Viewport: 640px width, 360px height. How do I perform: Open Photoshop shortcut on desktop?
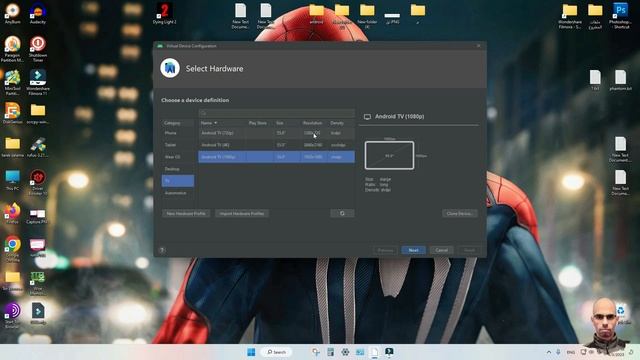pyautogui.click(x=620, y=16)
